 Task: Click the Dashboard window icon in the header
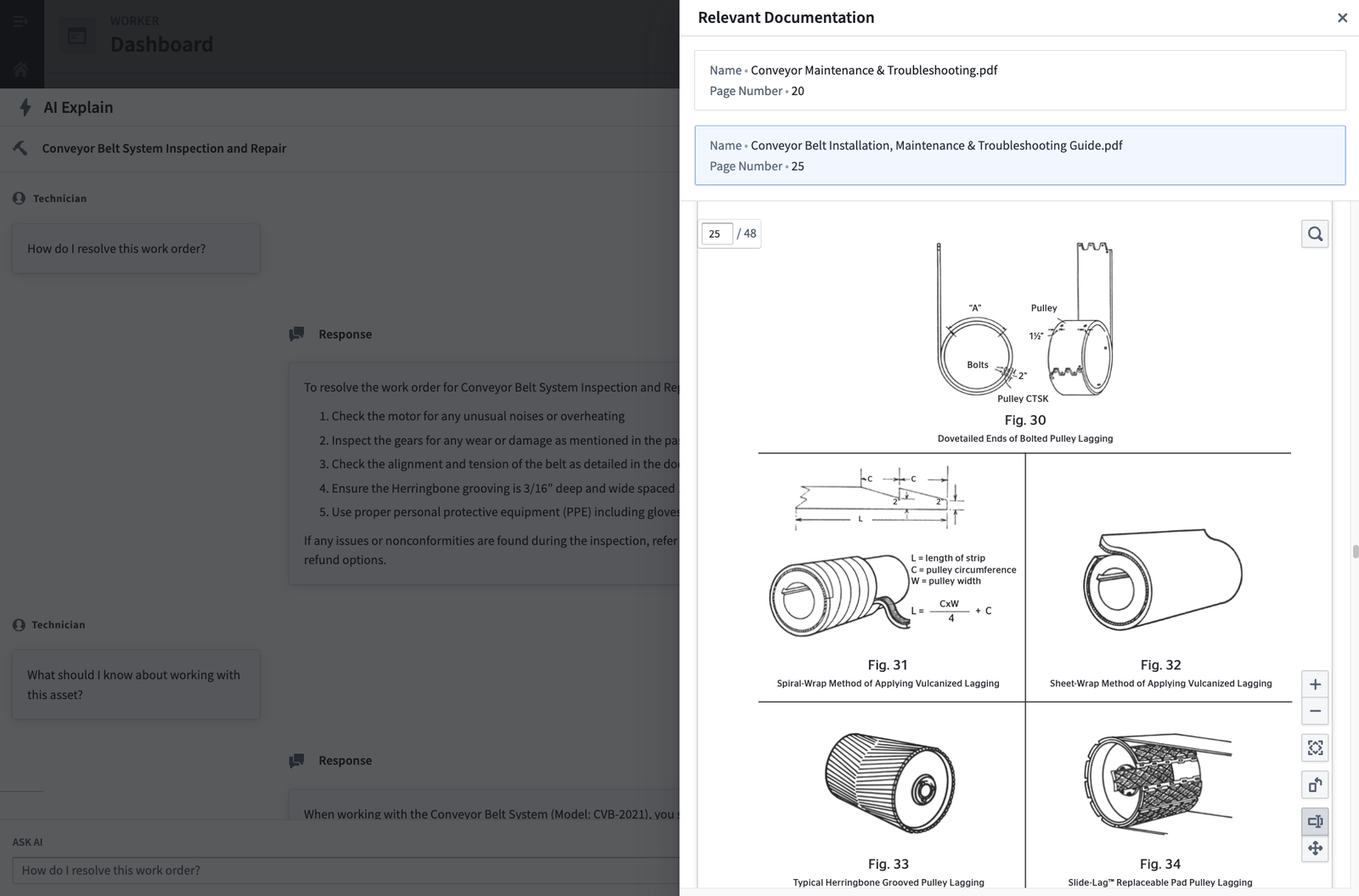coord(76,35)
